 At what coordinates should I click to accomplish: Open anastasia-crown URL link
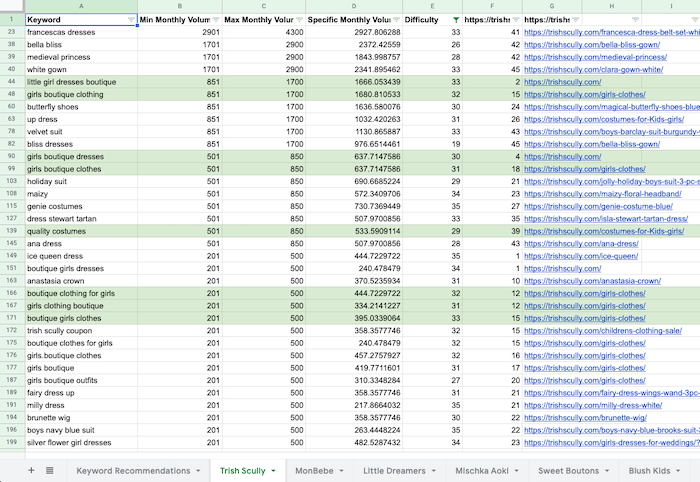click(592, 281)
